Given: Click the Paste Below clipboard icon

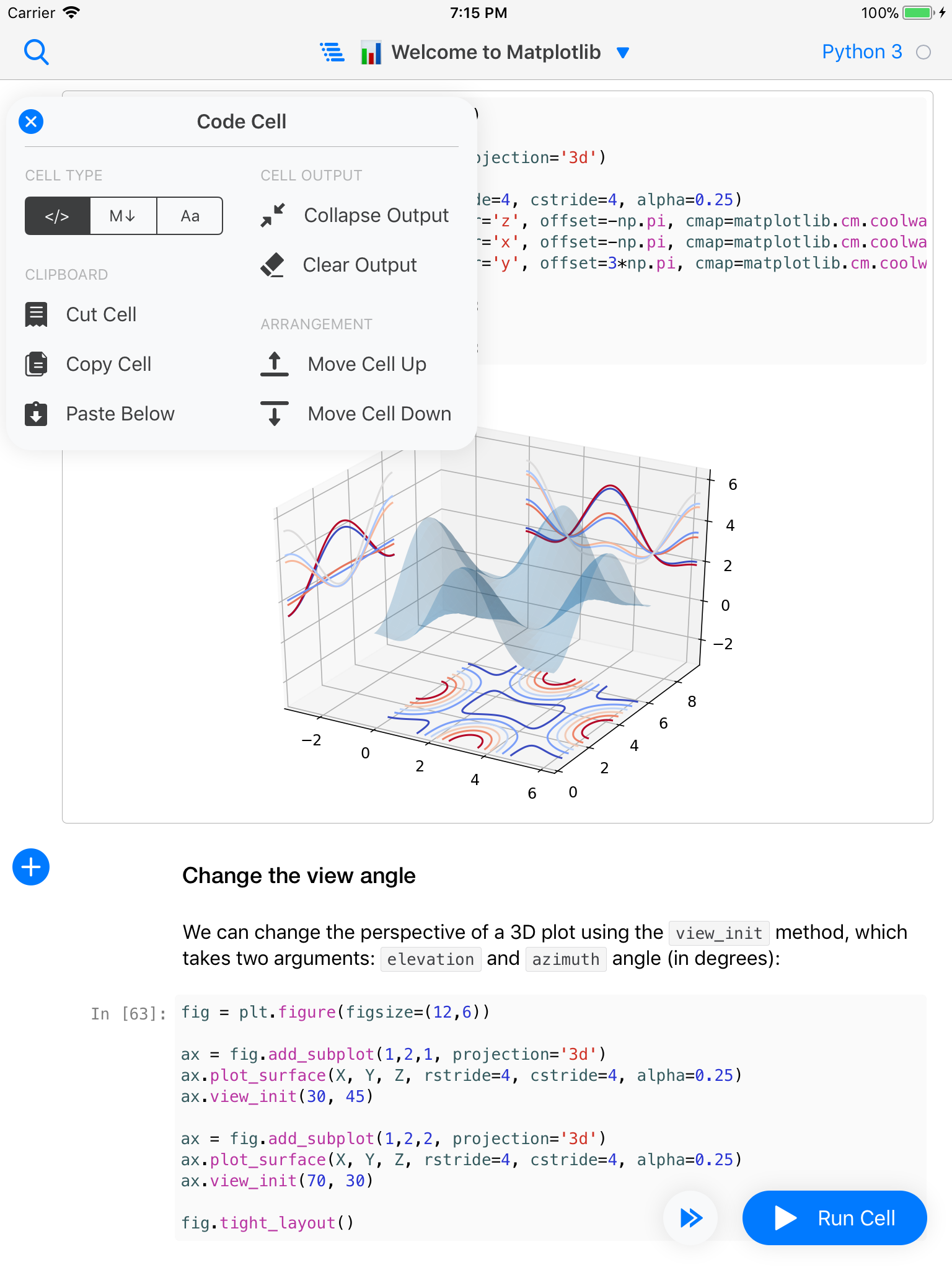Looking at the screenshot, I should tap(36, 414).
